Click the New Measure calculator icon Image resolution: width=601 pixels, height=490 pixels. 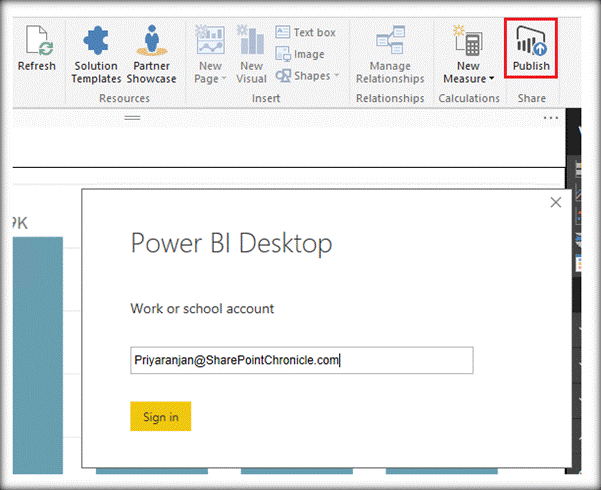pos(468,40)
